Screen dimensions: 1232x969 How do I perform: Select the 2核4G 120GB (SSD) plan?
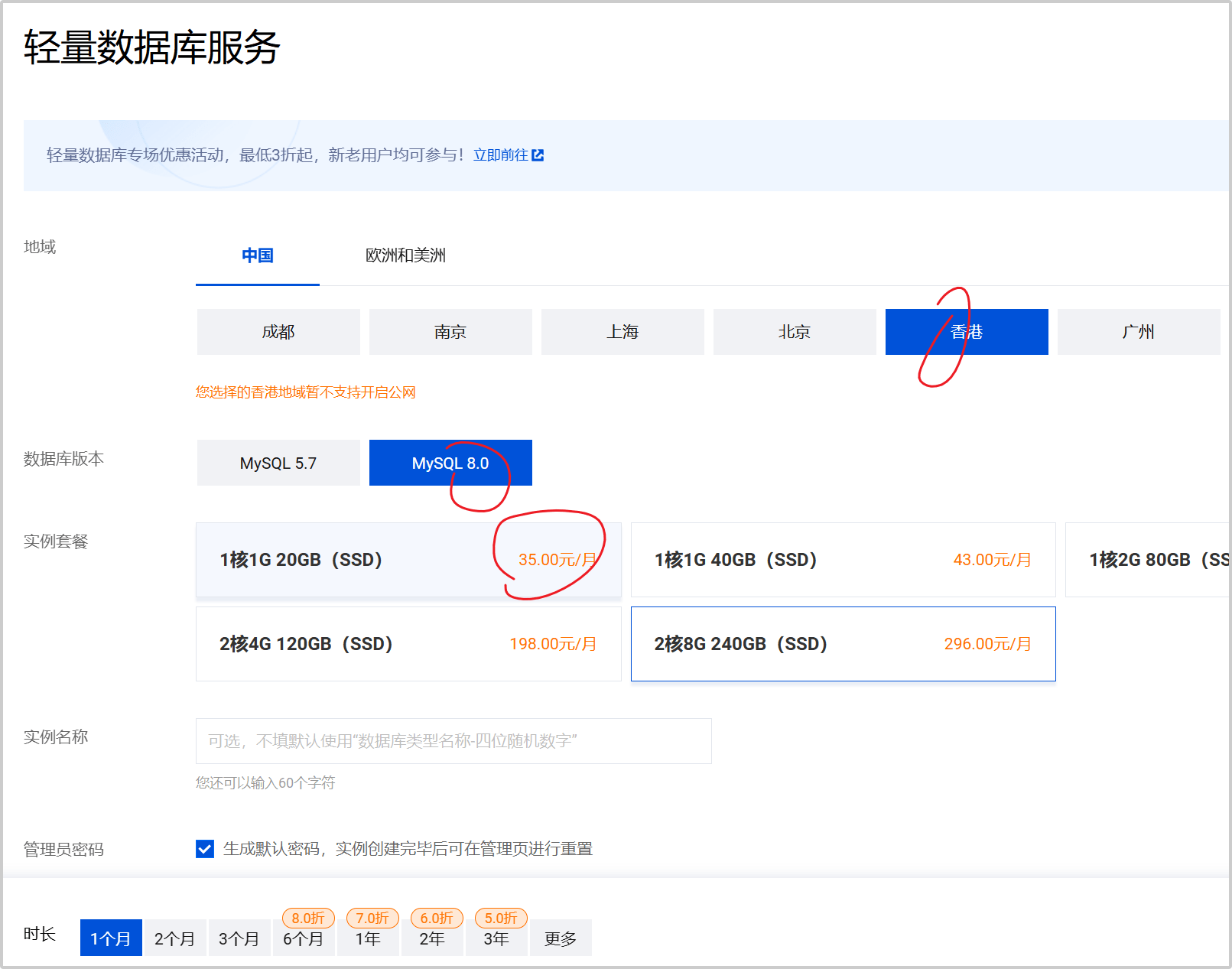click(x=408, y=644)
